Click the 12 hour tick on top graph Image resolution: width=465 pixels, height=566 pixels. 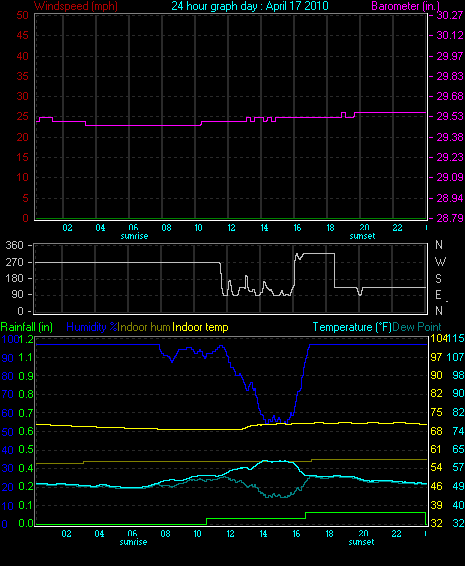[x=231, y=228]
